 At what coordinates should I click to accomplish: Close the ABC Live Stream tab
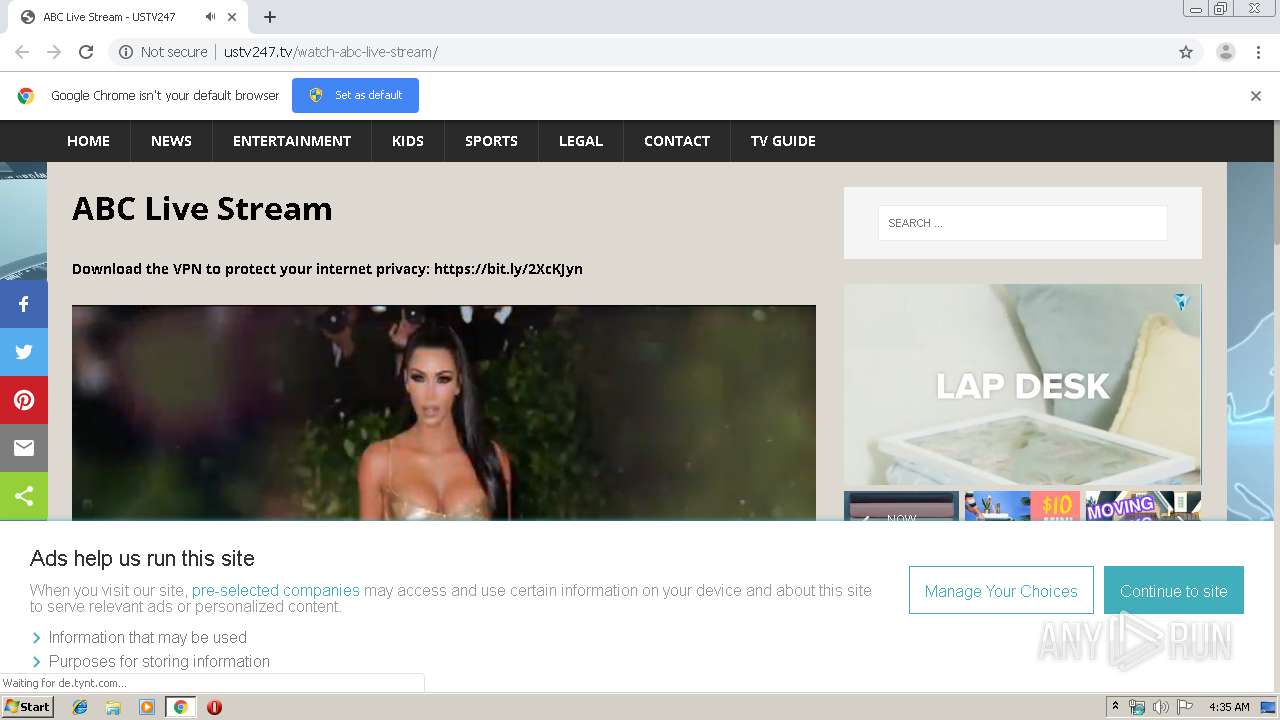coord(232,17)
